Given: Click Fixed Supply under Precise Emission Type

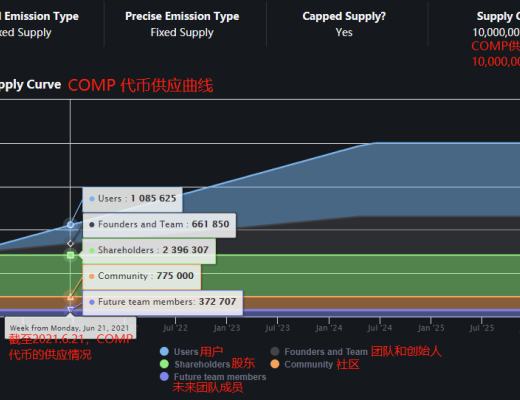Looking at the screenshot, I should pyautogui.click(x=182, y=32).
